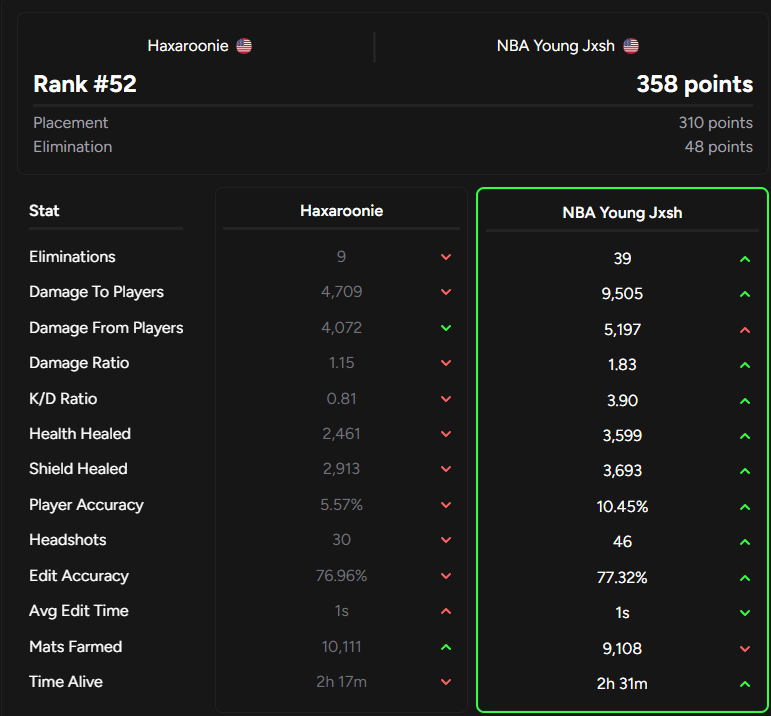This screenshot has height=716, width=771.
Task: Click Haxaroonie's Headshots down arrow
Action: pos(446,540)
